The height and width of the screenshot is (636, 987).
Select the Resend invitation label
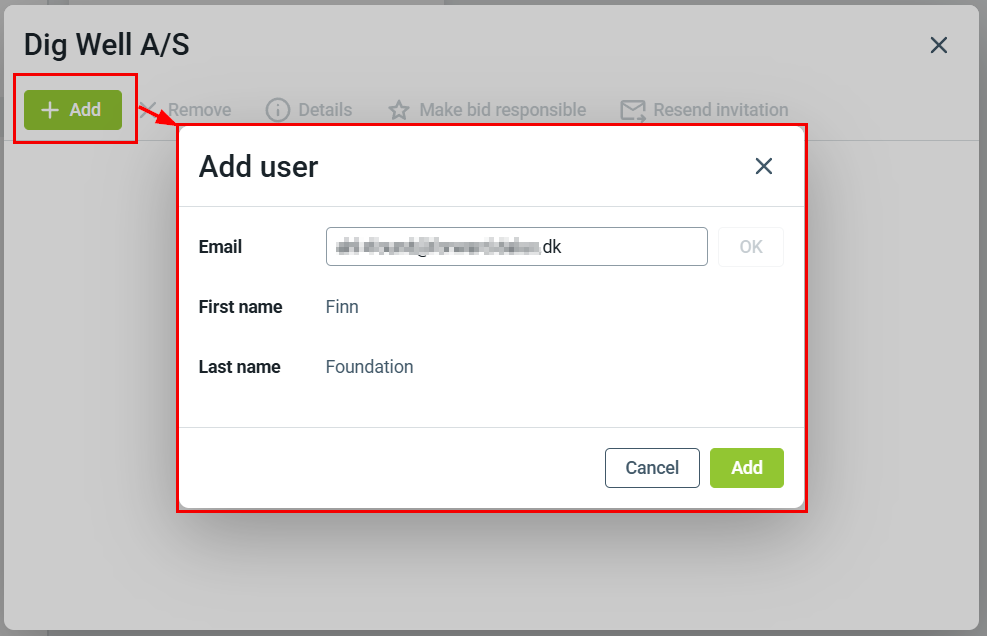point(720,110)
